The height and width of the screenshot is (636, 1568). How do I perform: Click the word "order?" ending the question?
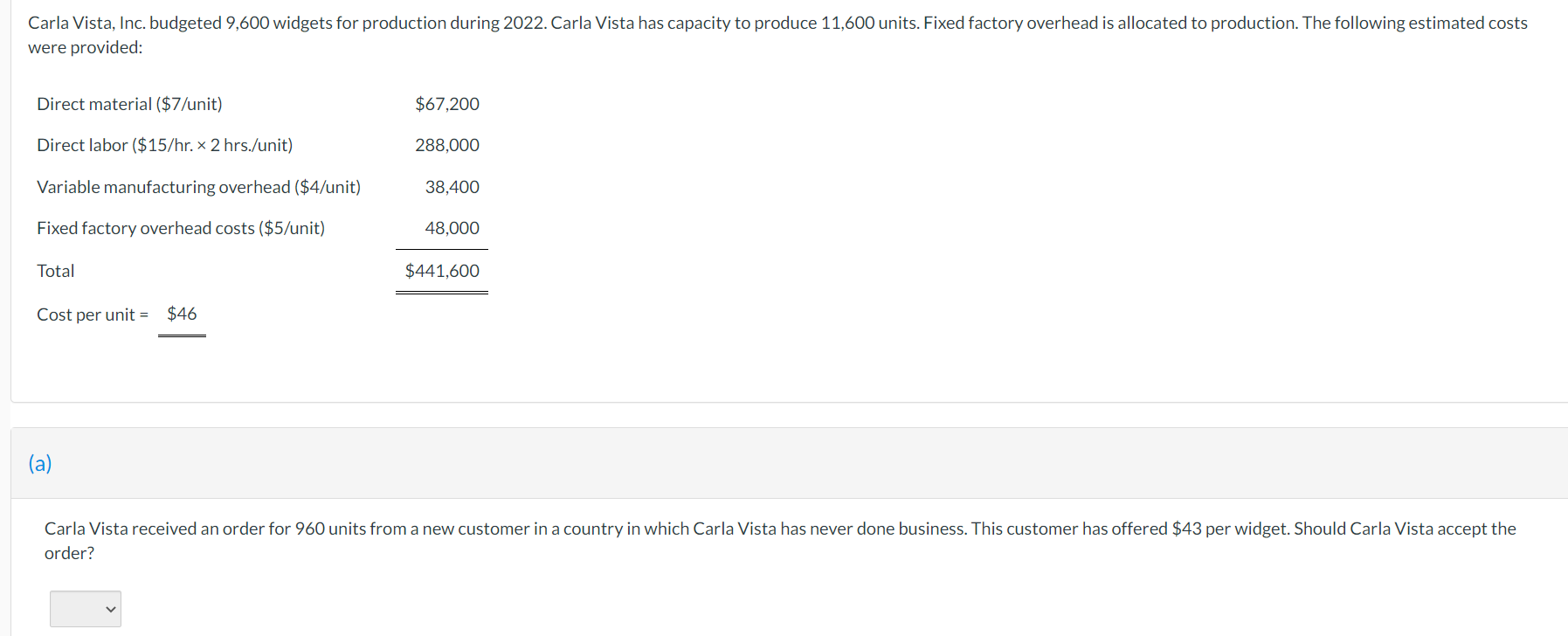click(70, 553)
